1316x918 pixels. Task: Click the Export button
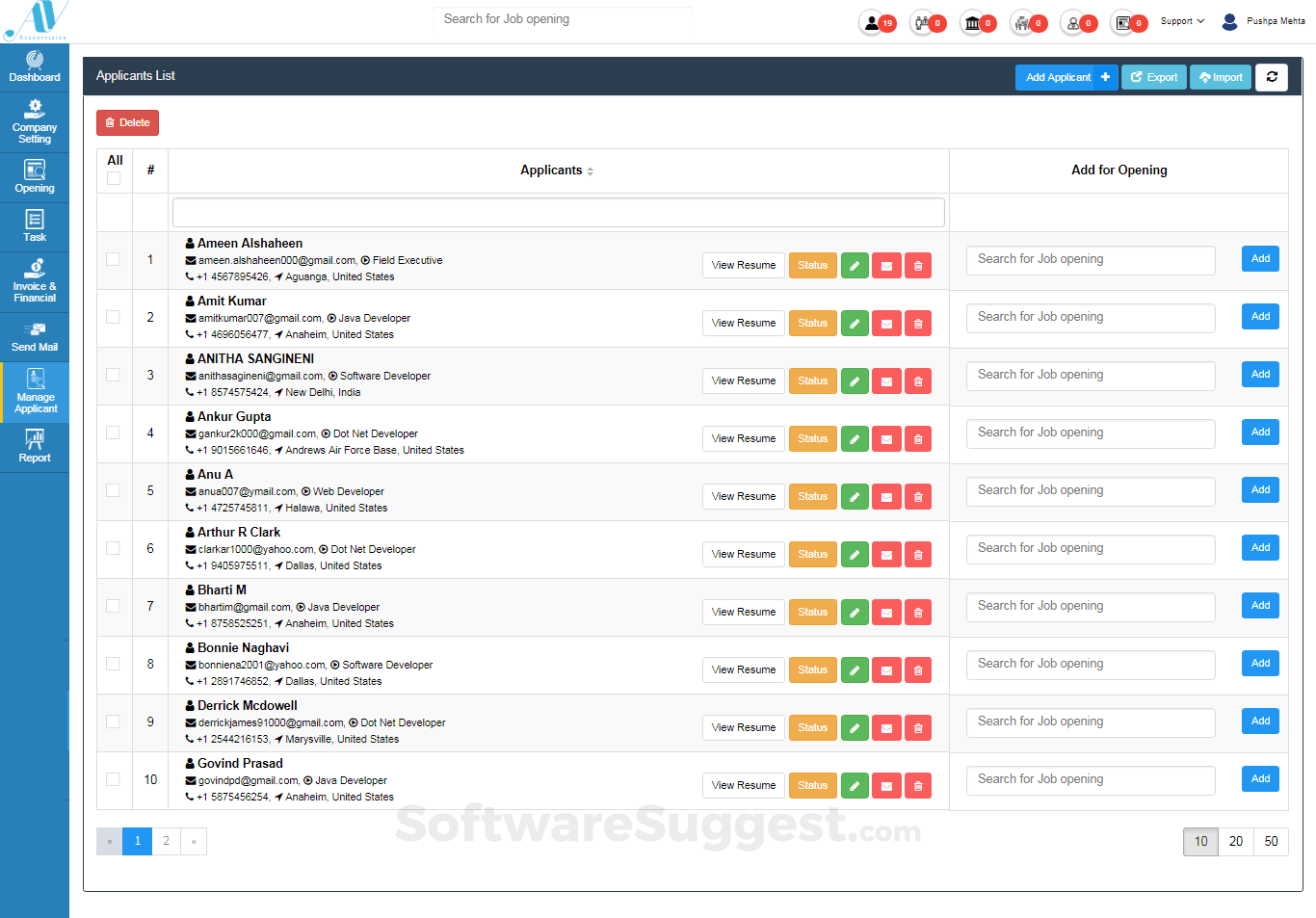[x=1153, y=77]
